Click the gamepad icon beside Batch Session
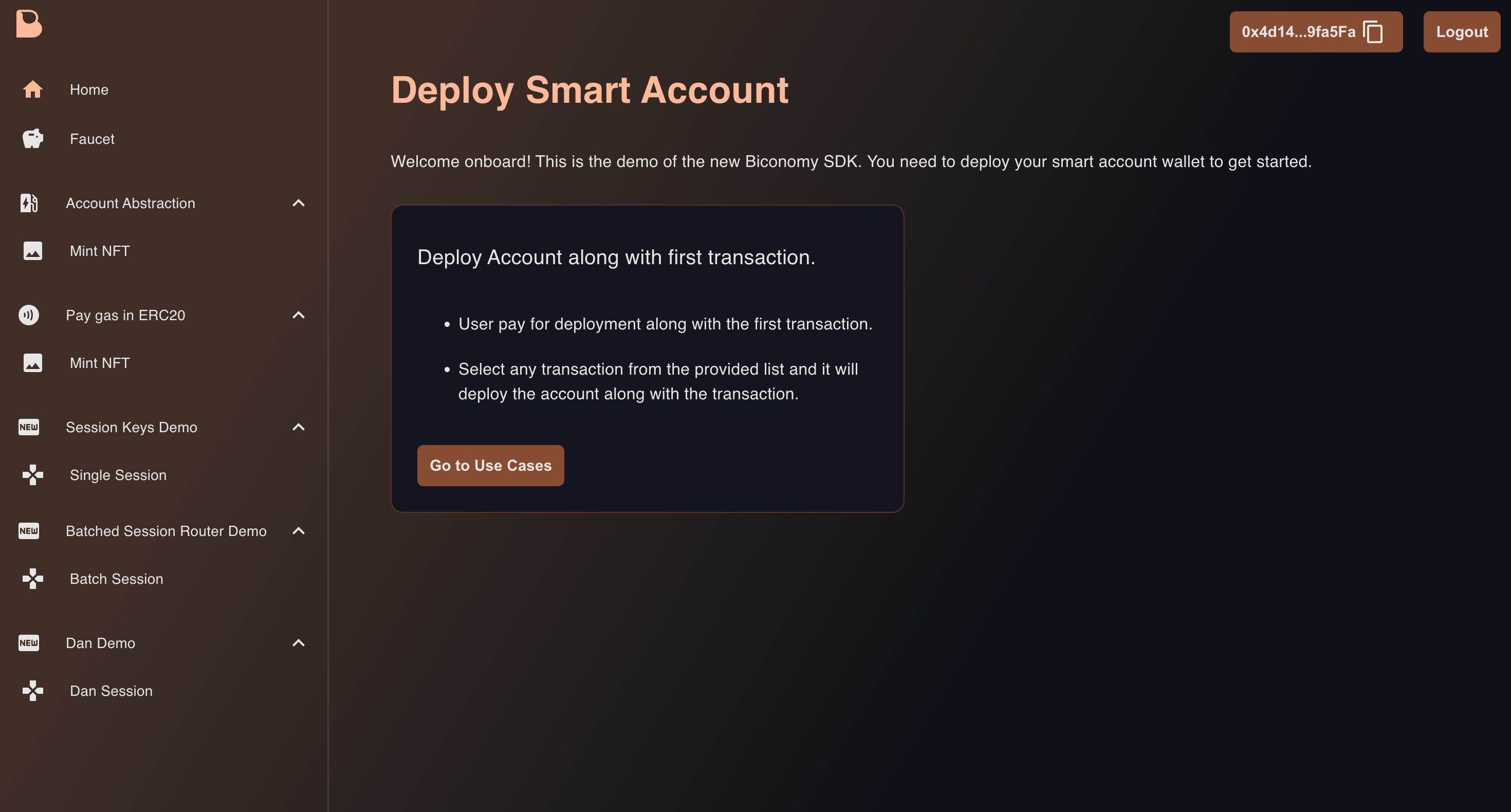 pos(33,579)
